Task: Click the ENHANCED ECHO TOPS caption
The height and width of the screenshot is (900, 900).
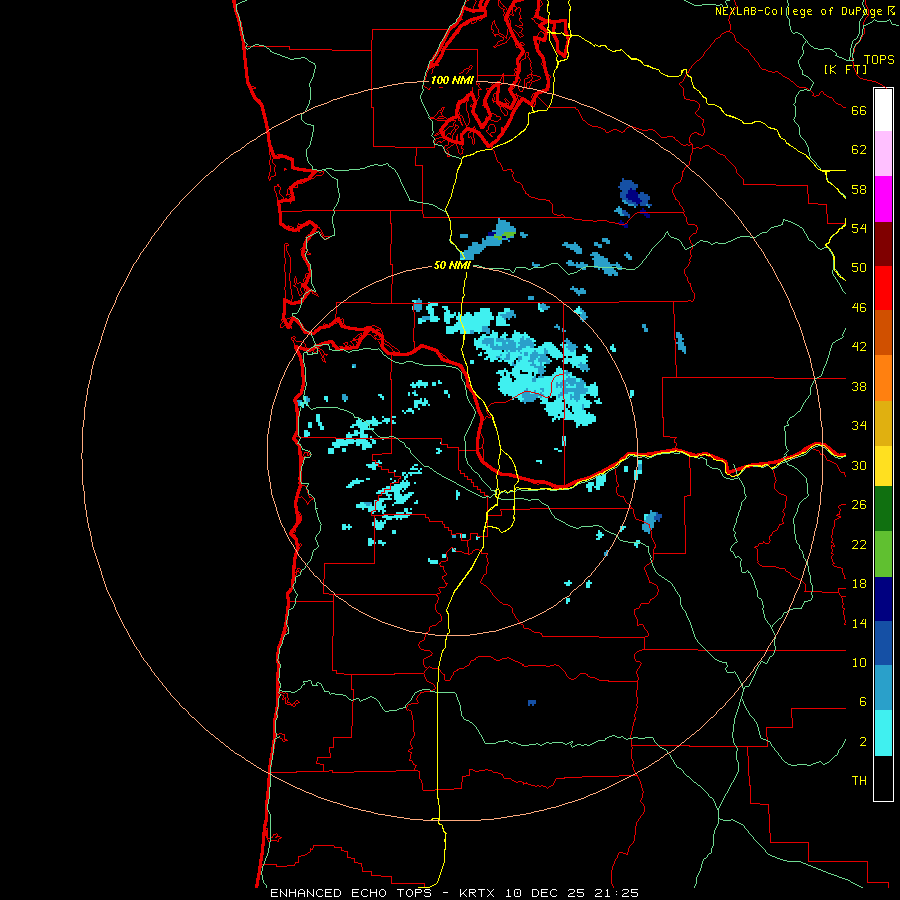Action: 351,893
